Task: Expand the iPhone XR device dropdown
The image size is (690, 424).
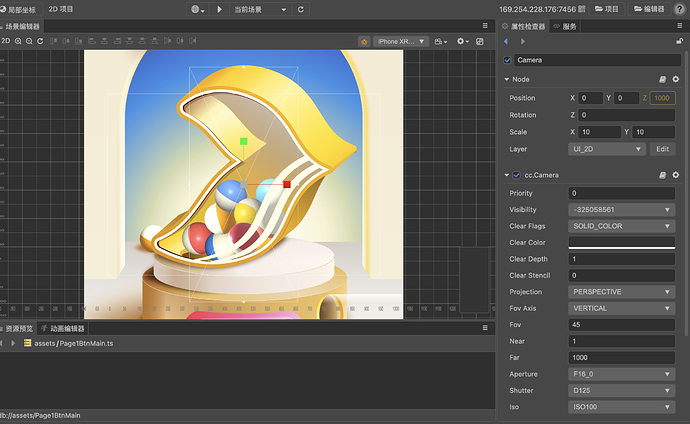Action: click(x=400, y=41)
